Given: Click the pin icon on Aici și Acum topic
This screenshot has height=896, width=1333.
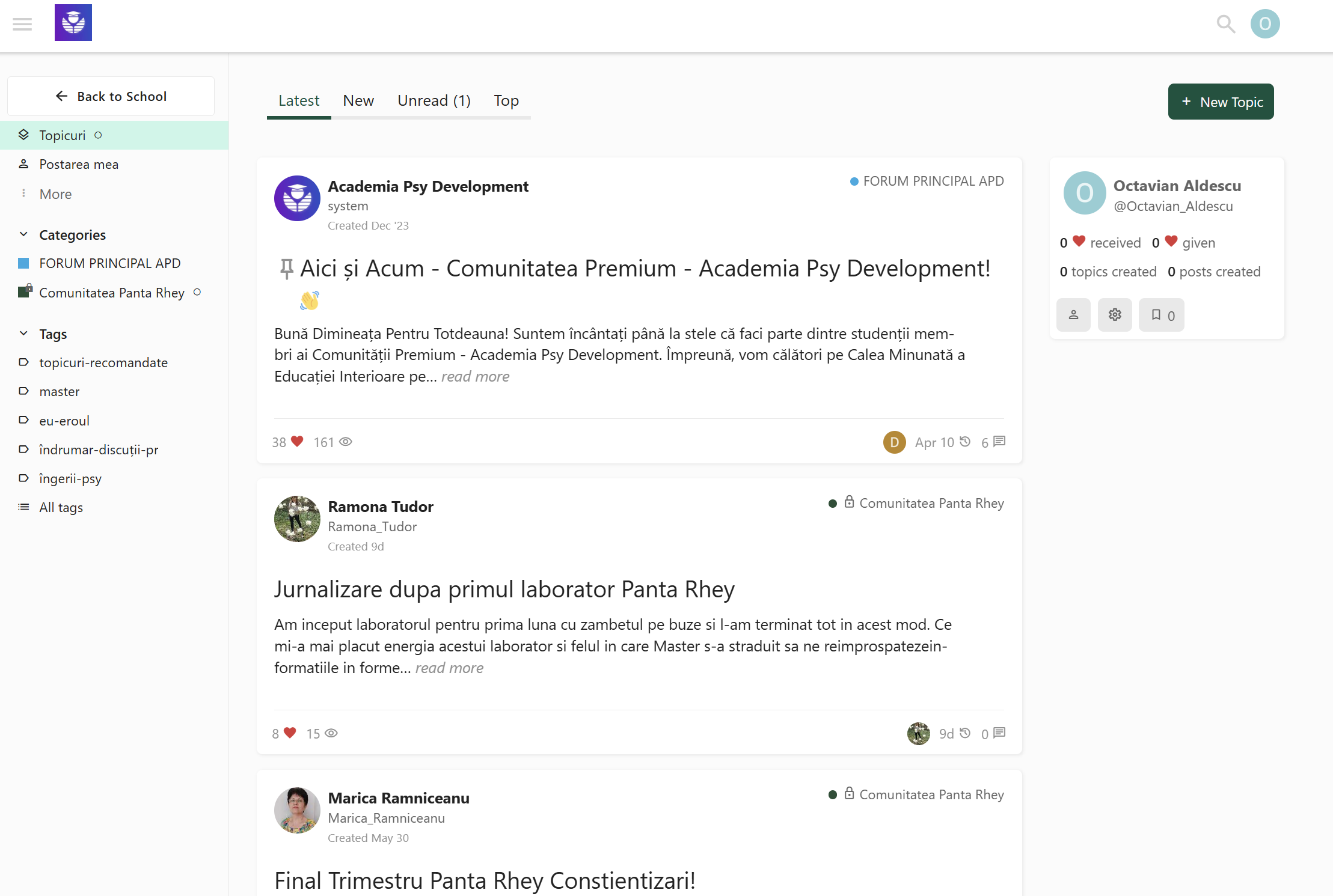Looking at the screenshot, I should coord(287,269).
